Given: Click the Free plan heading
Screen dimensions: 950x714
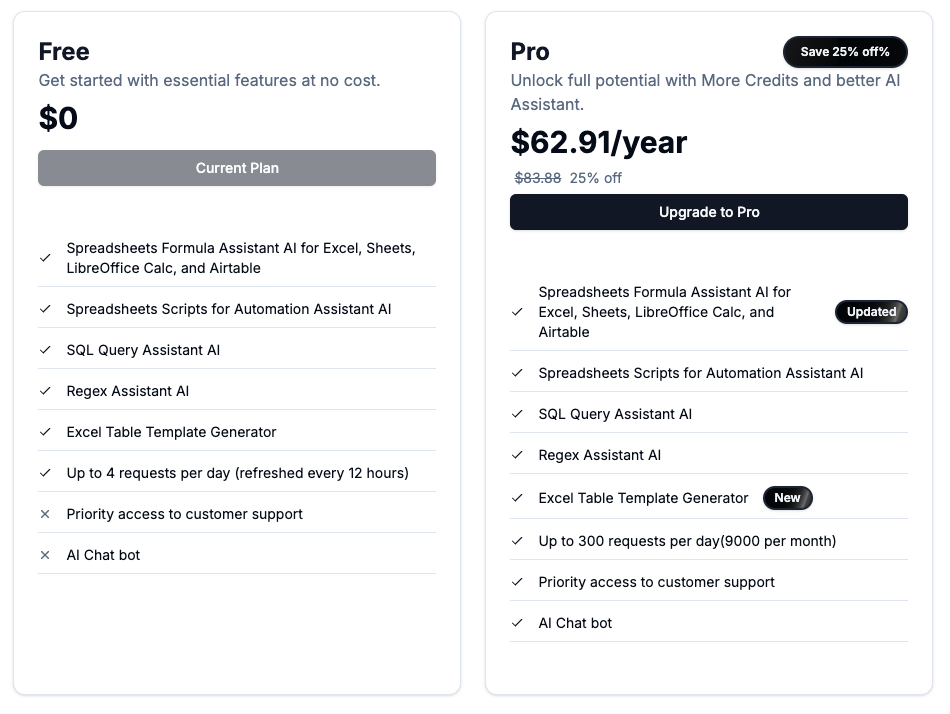Looking at the screenshot, I should (64, 52).
